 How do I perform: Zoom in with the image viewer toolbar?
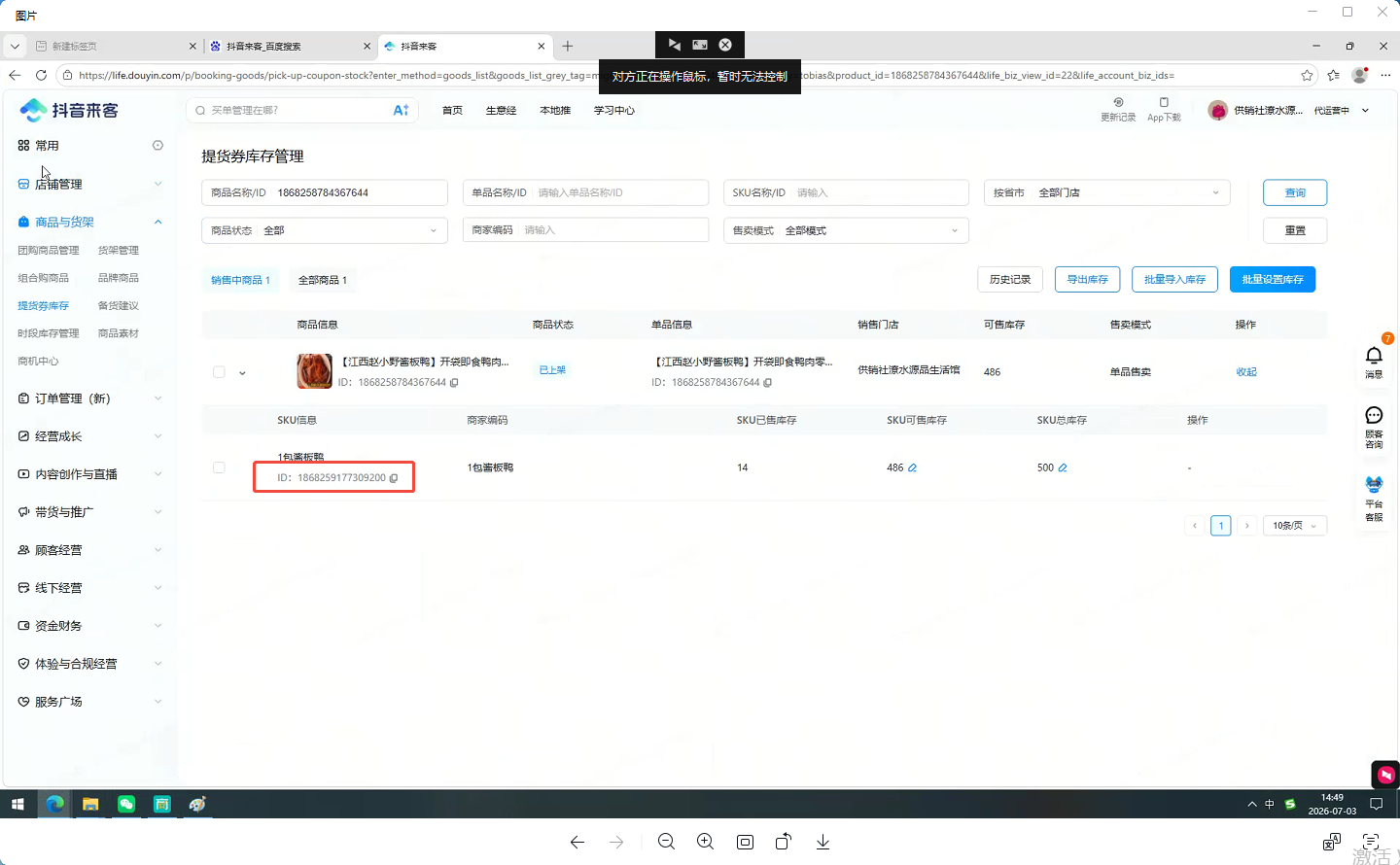click(x=705, y=842)
